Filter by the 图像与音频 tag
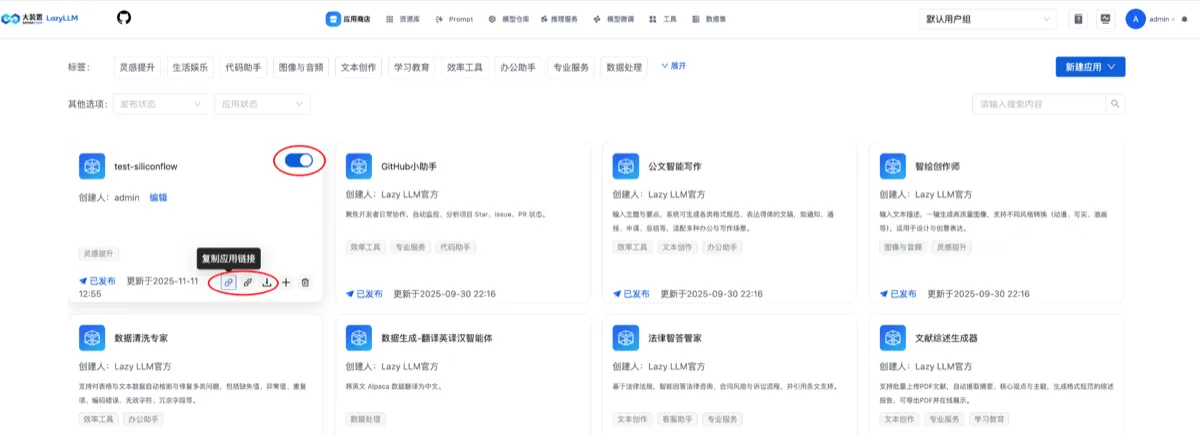Image resolution: width=1200 pixels, height=435 pixels. pyautogui.click(x=303, y=67)
